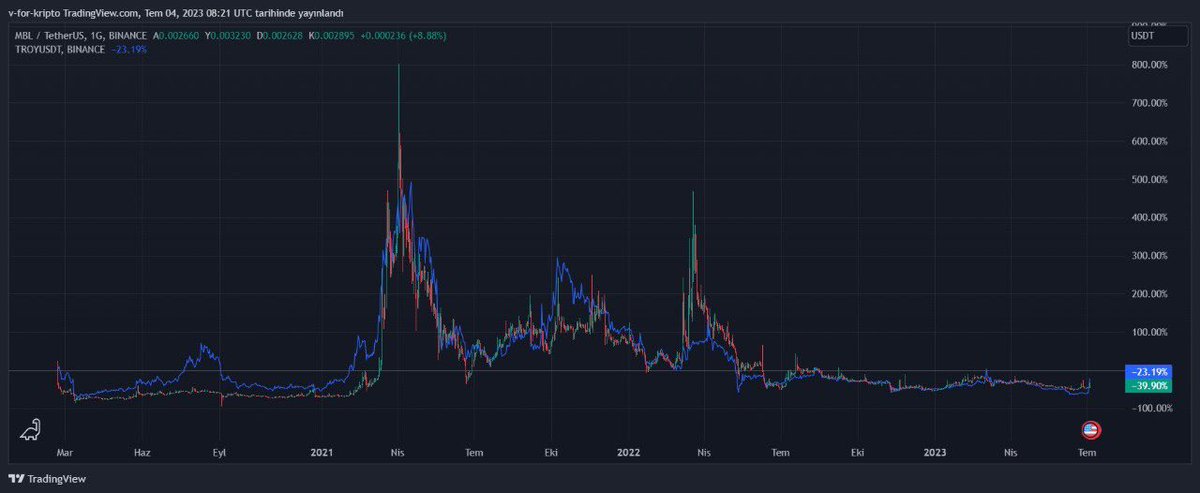Click the green -39.90% price axis tag
The width and height of the screenshot is (1200, 493).
[x=1148, y=385]
